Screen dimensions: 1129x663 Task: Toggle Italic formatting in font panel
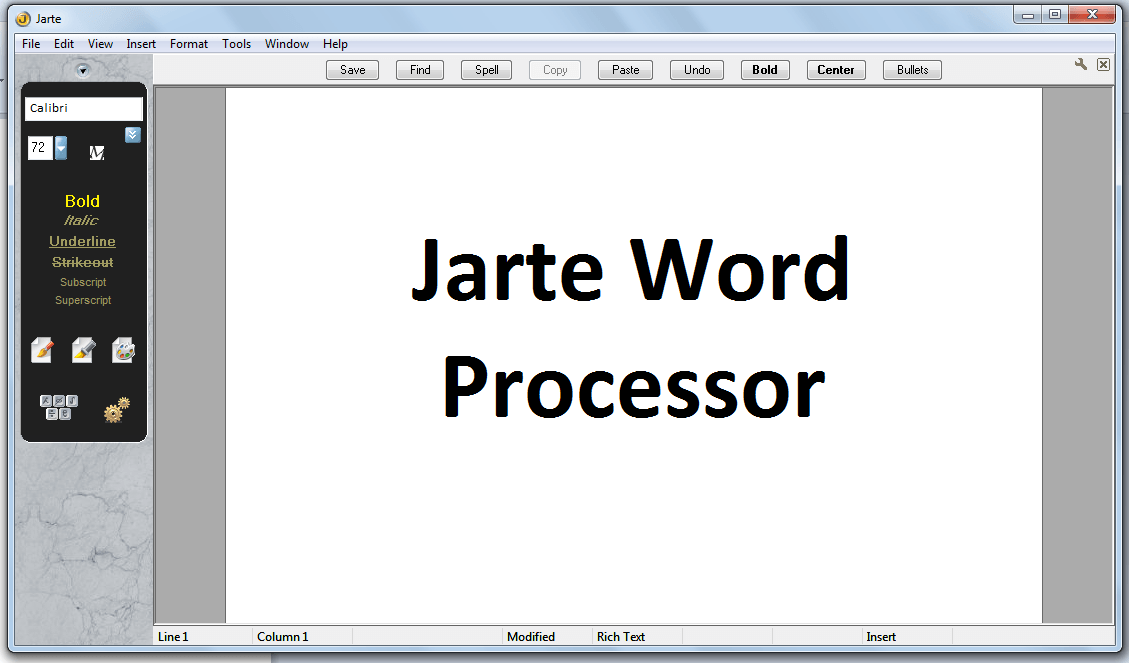pos(81,220)
